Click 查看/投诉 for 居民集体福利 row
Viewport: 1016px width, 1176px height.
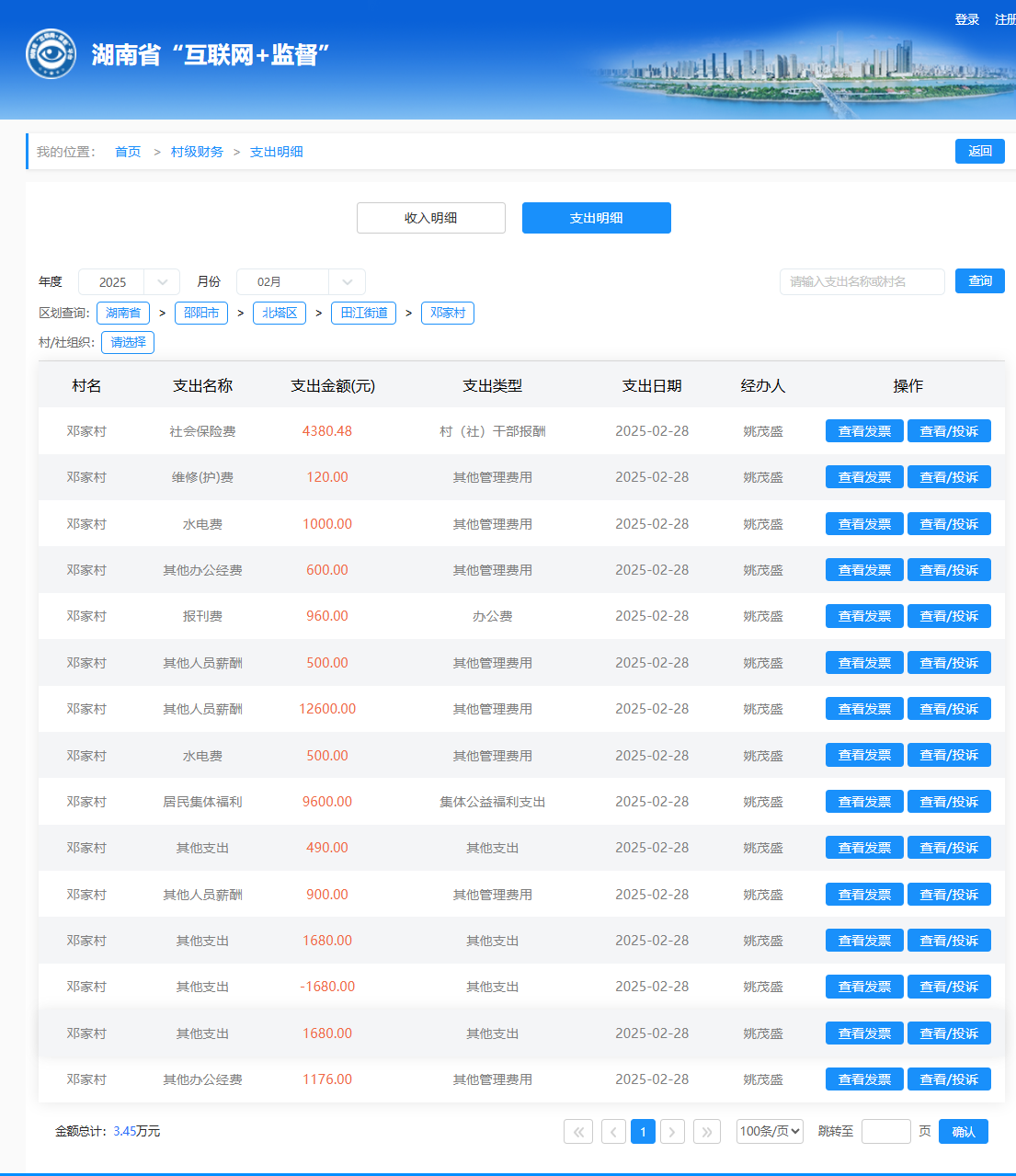tap(949, 802)
